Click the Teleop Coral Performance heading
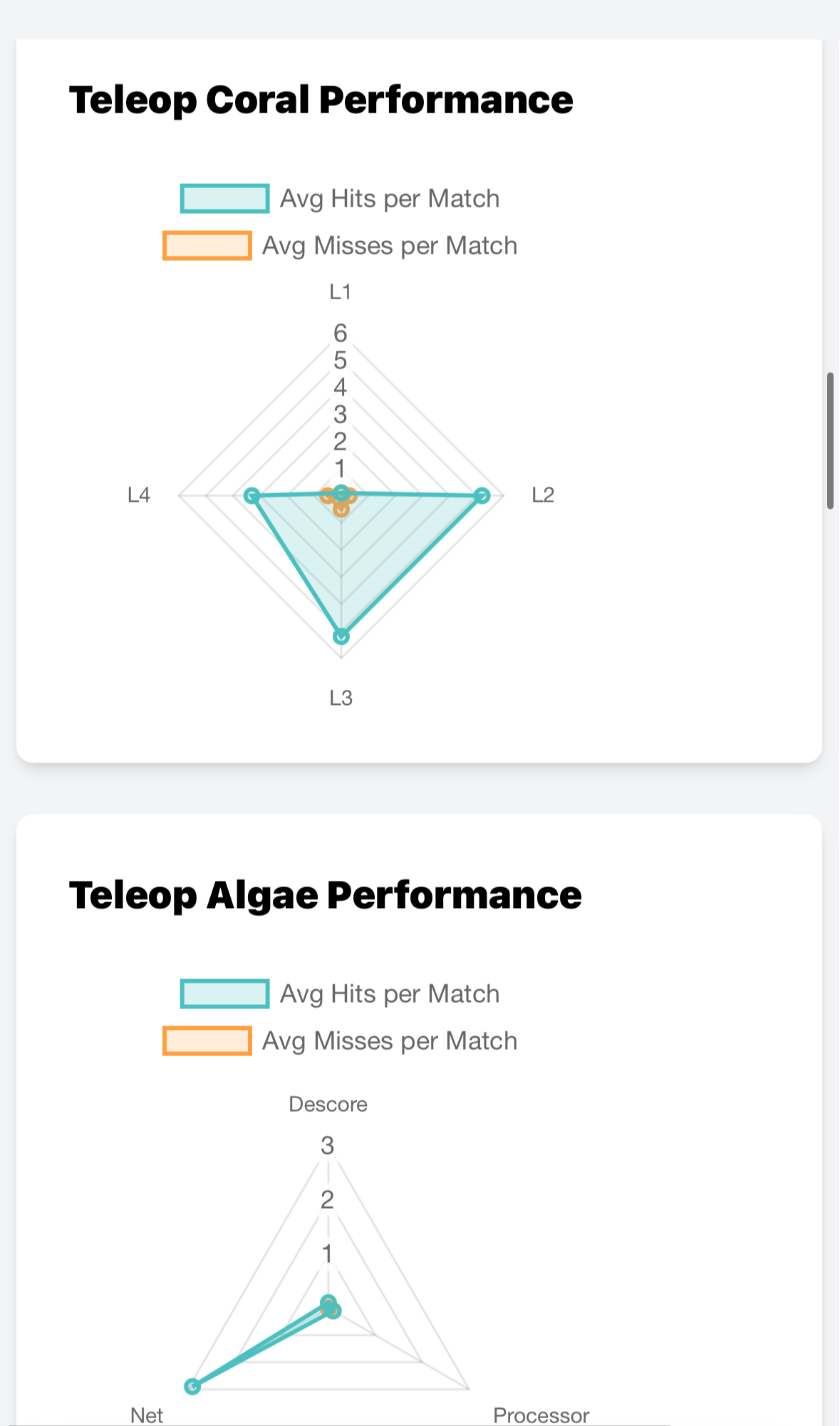The image size is (840, 1426). click(x=321, y=100)
